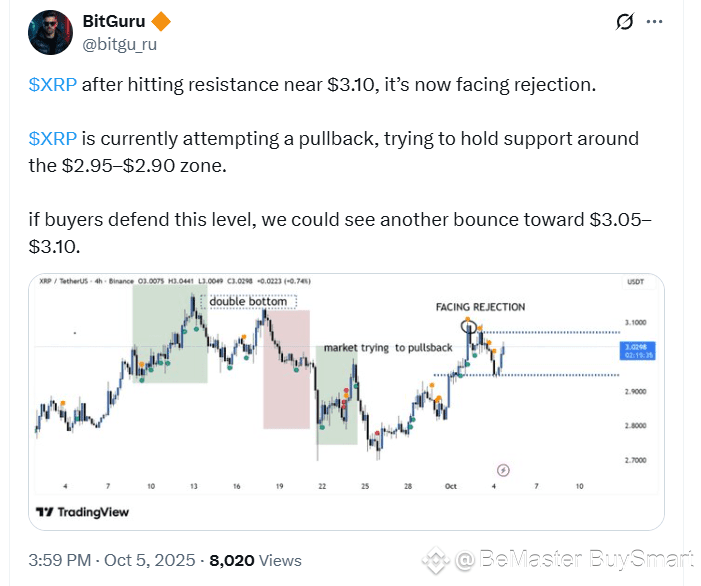
Task: Open the BitGuru display name link
Action: [113, 22]
